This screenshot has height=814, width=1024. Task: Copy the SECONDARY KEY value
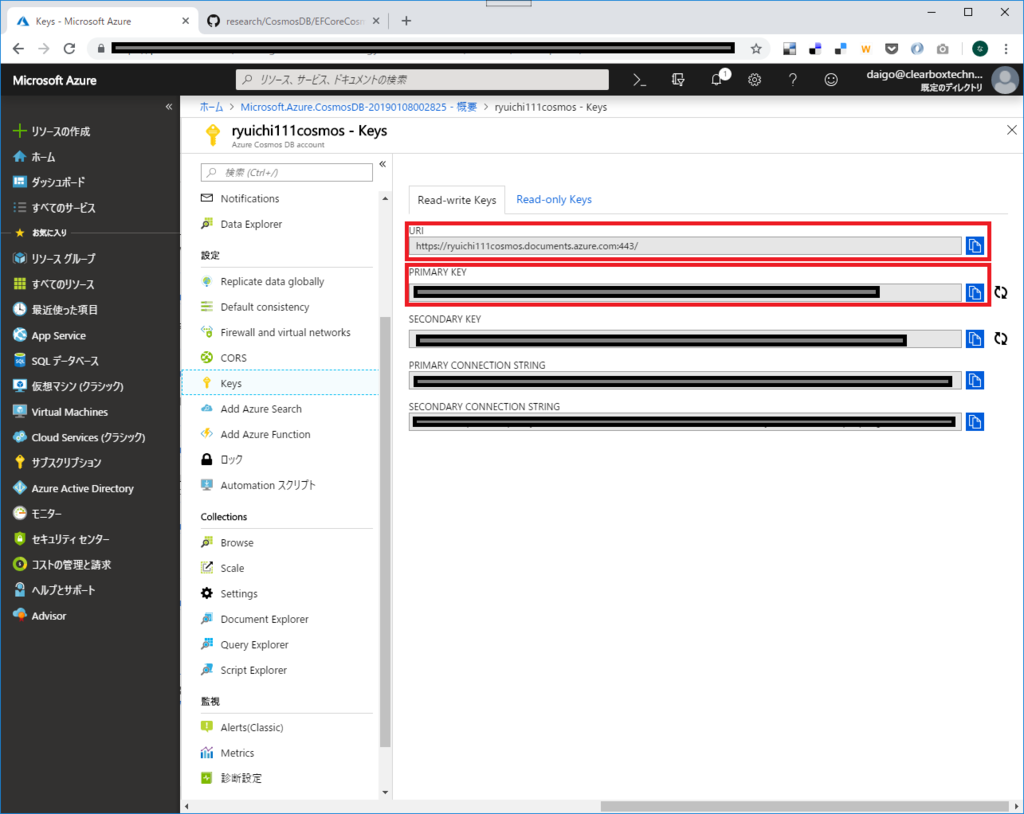(x=974, y=338)
